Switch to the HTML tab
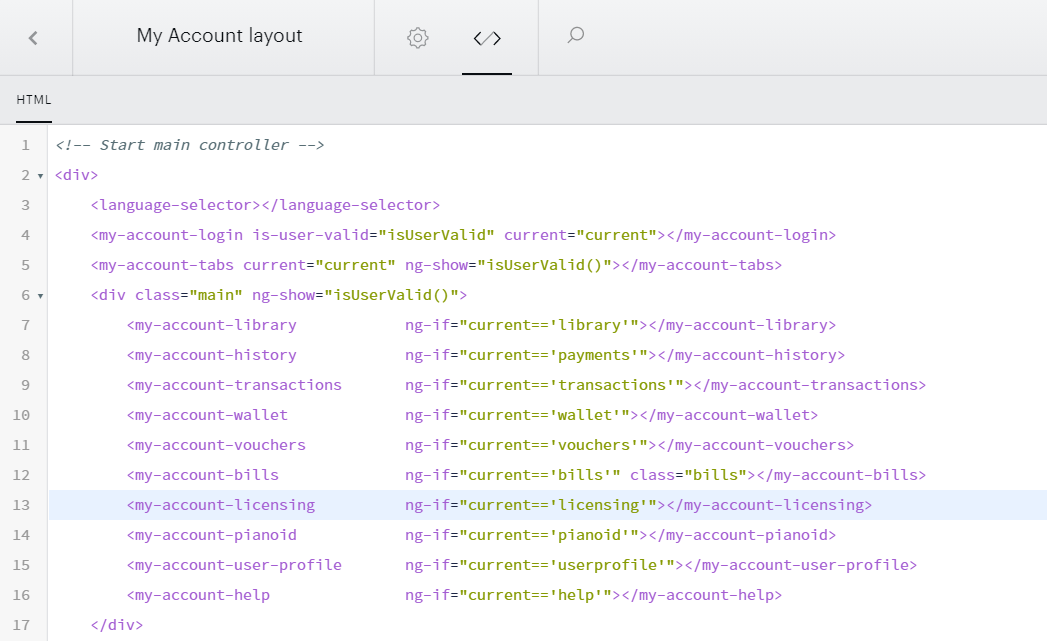This screenshot has width=1047, height=641. point(34,99)
